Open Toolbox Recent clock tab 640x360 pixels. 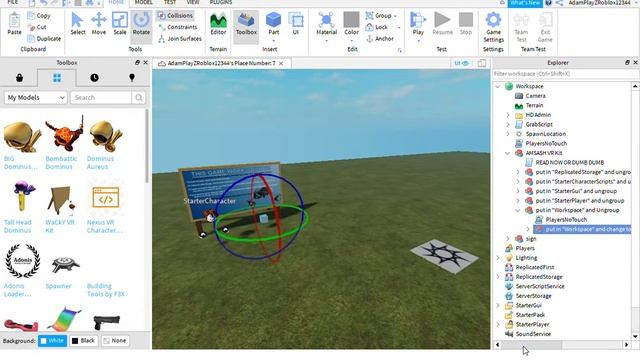click(x=94, y=78)
